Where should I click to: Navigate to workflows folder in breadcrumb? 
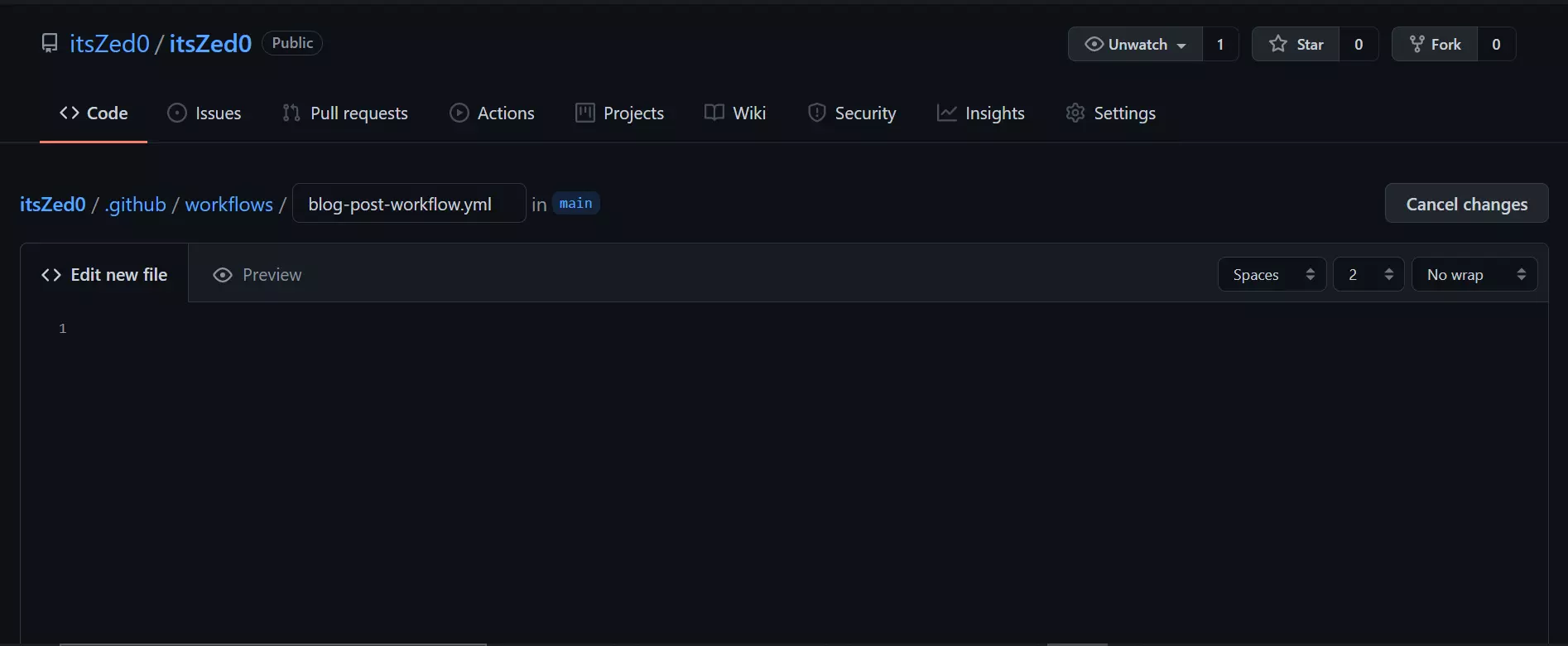[x=228, y=205]
